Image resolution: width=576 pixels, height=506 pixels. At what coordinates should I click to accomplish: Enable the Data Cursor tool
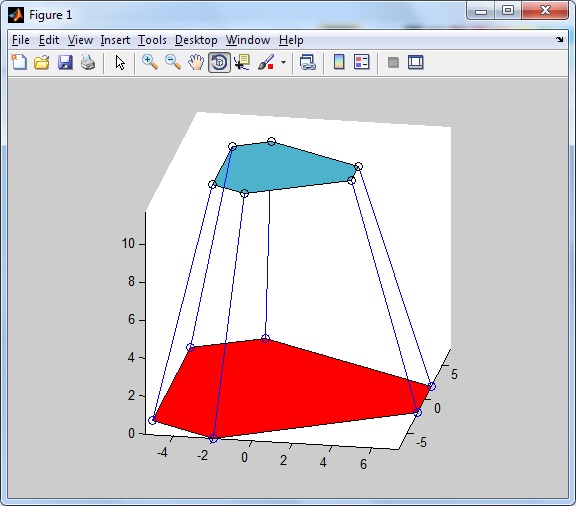pyautogui.click(x=242, y=62)
